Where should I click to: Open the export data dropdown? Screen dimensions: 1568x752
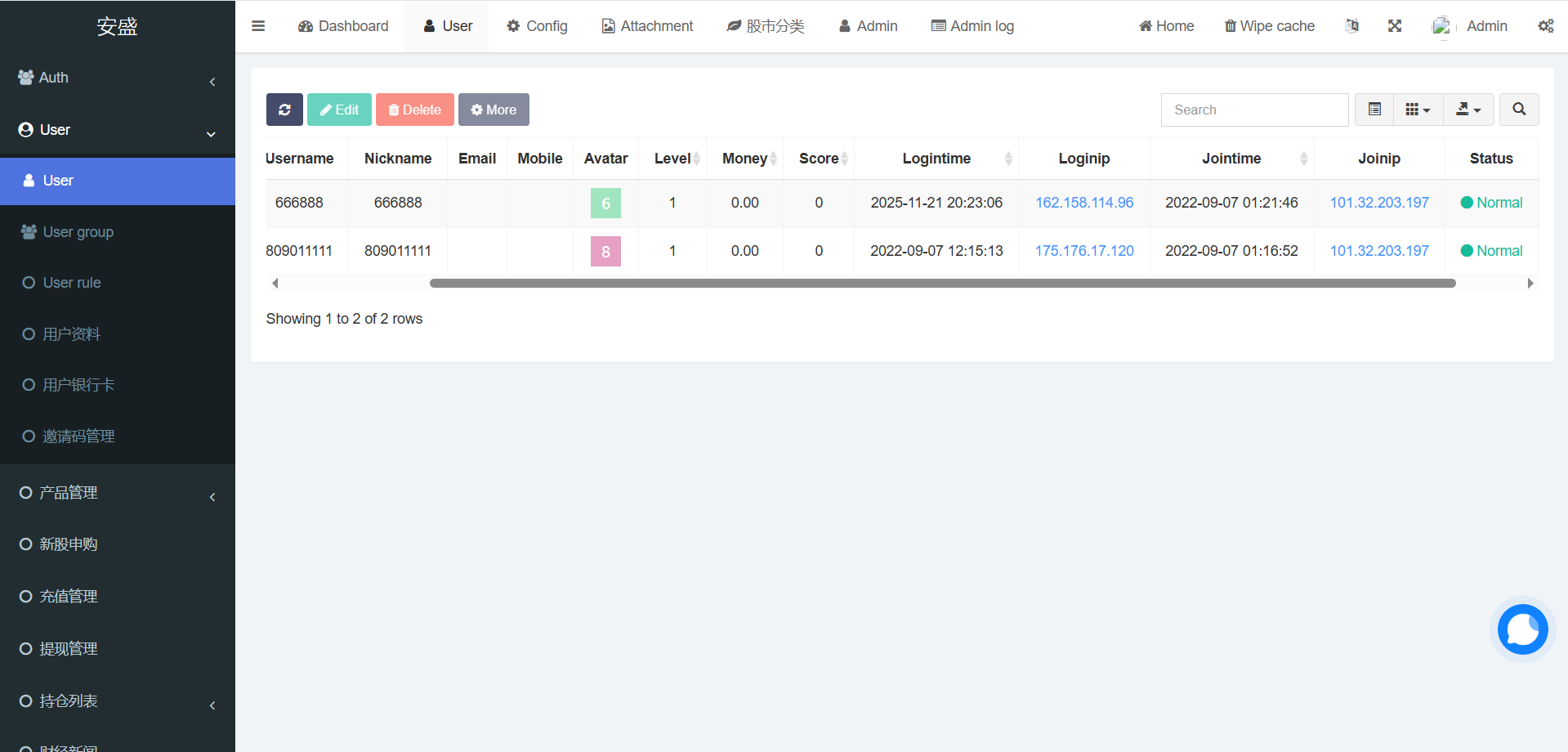(1468, 110)
